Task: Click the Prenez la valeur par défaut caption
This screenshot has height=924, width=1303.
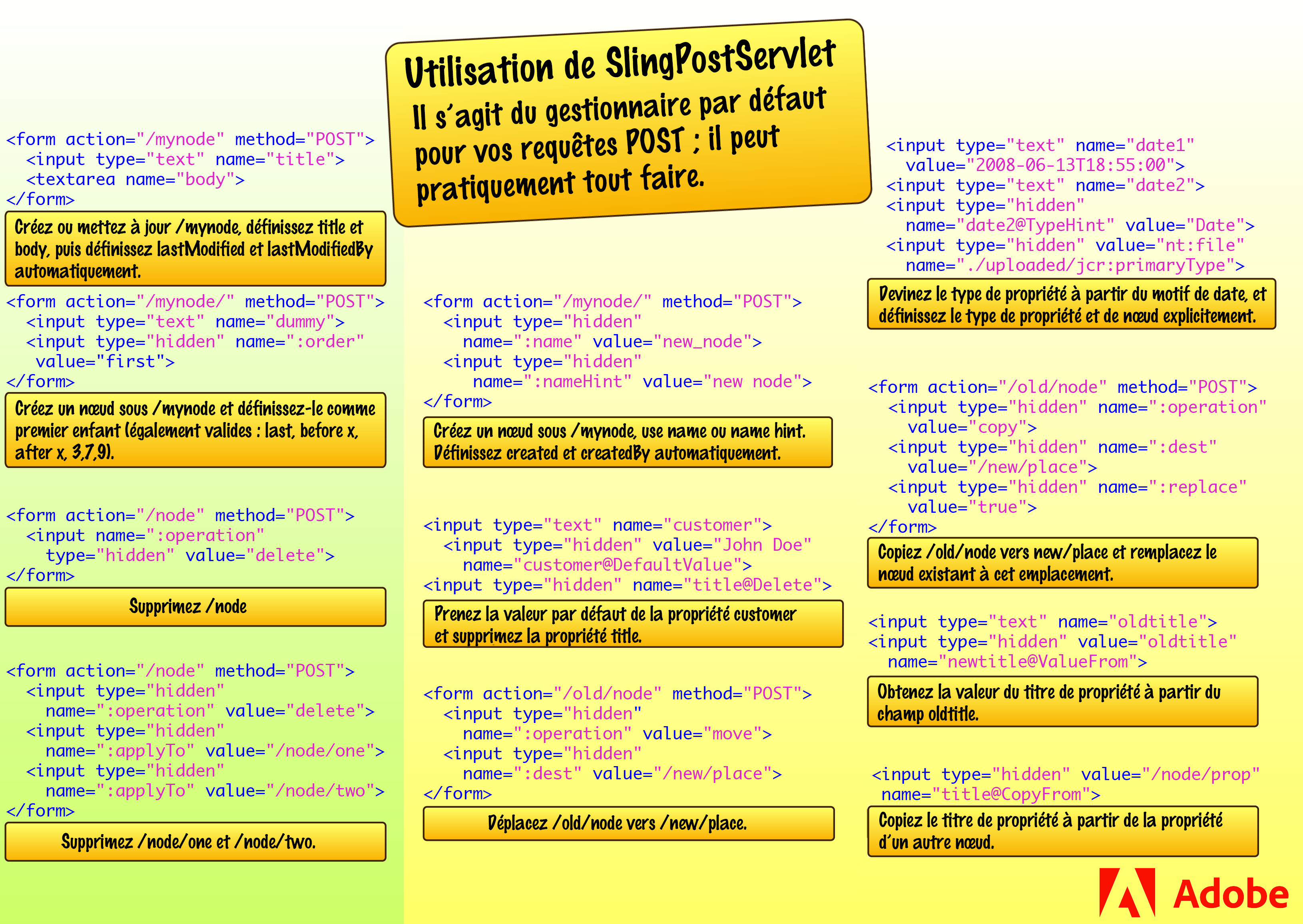Action: point(632,624)
